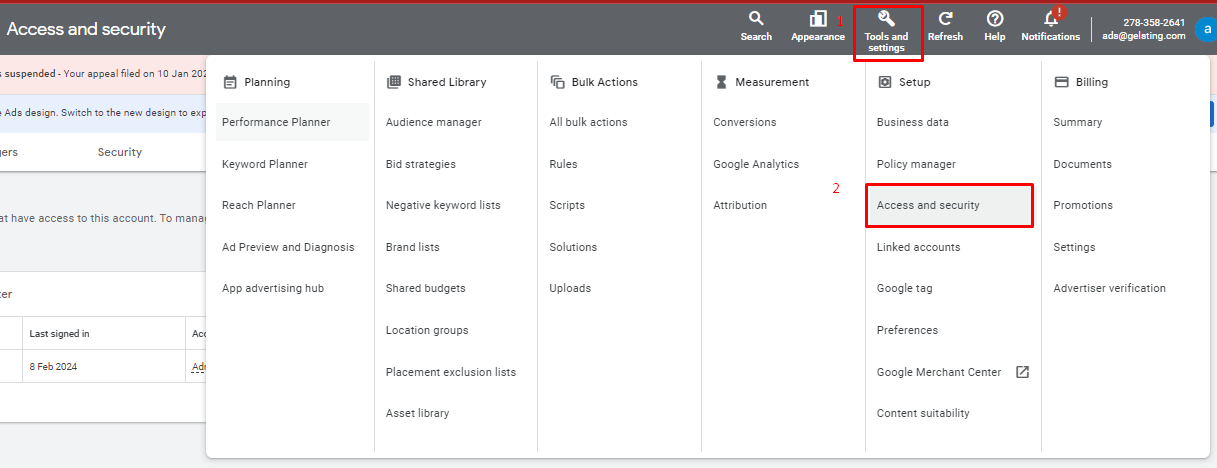
Task: Open the Help question mark icon
Action: (994, 19)
